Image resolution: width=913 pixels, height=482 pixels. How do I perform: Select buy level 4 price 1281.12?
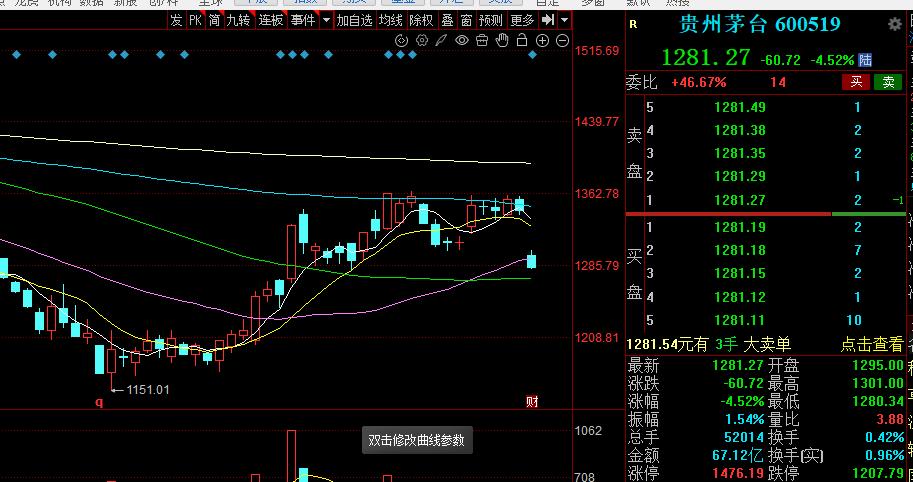click(x=740, y=297)
